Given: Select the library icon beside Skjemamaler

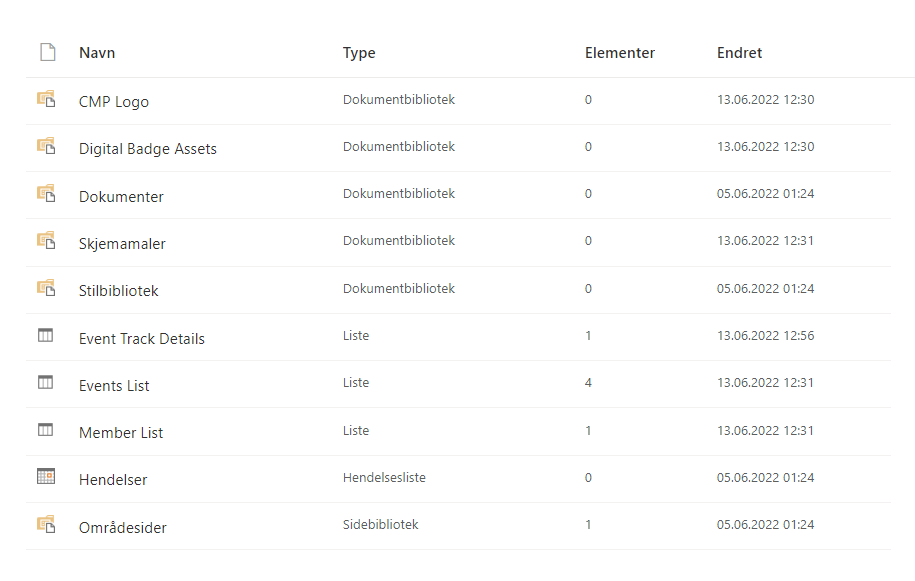Looking at the screenshot, I should (x=46, y=240).
